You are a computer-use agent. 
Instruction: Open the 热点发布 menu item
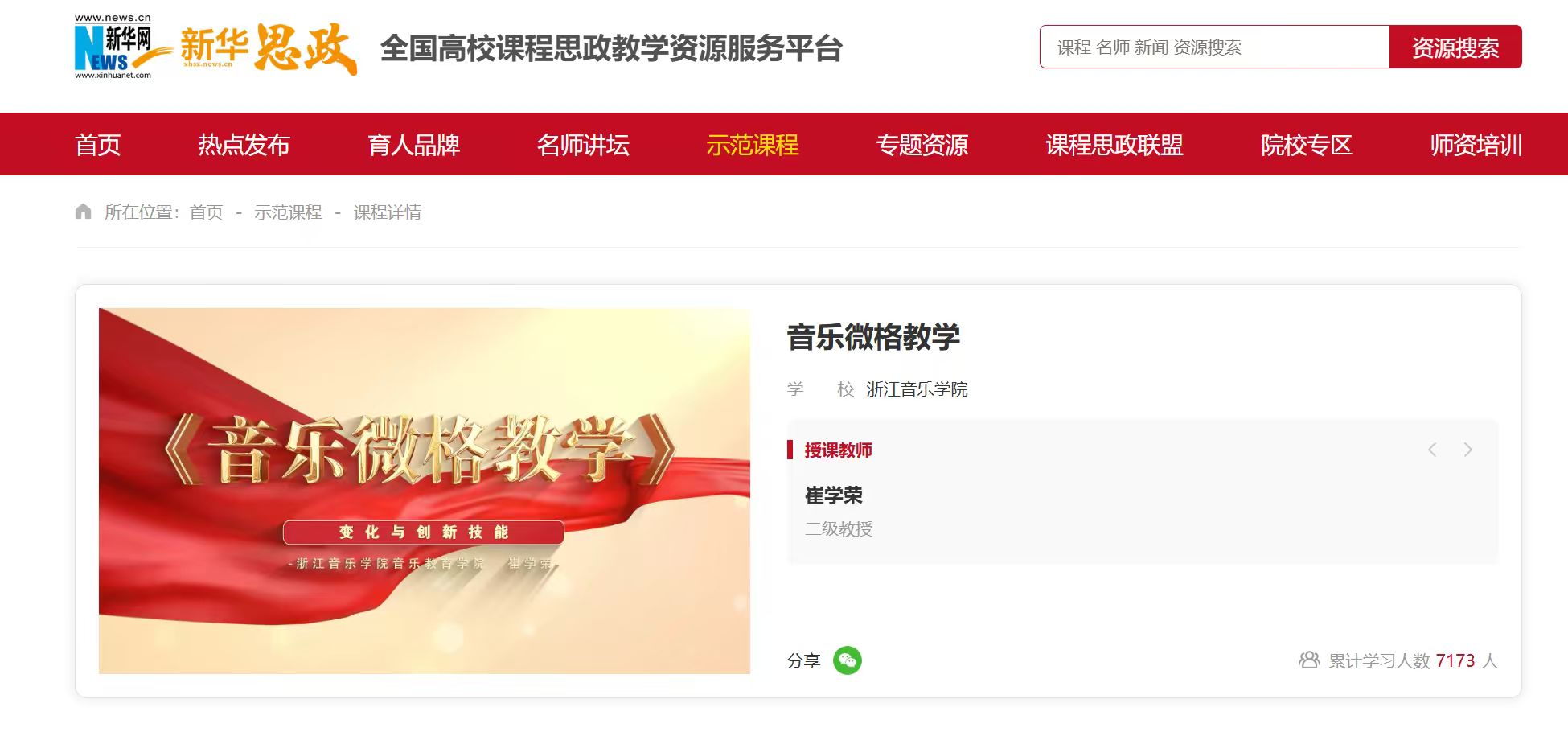[x=244, y=145]
